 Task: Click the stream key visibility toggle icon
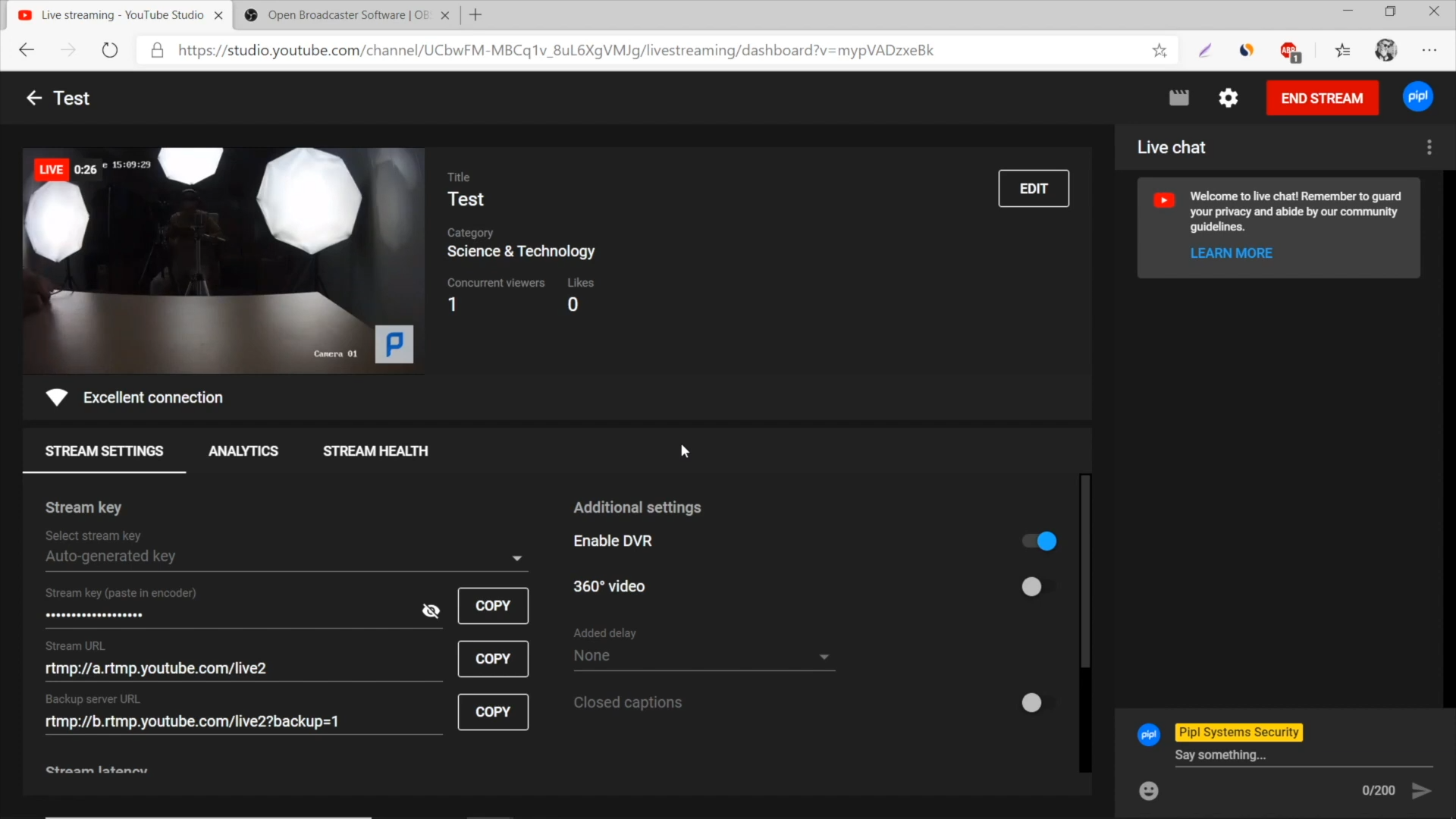pyautogui.click(x=431, y=610)
